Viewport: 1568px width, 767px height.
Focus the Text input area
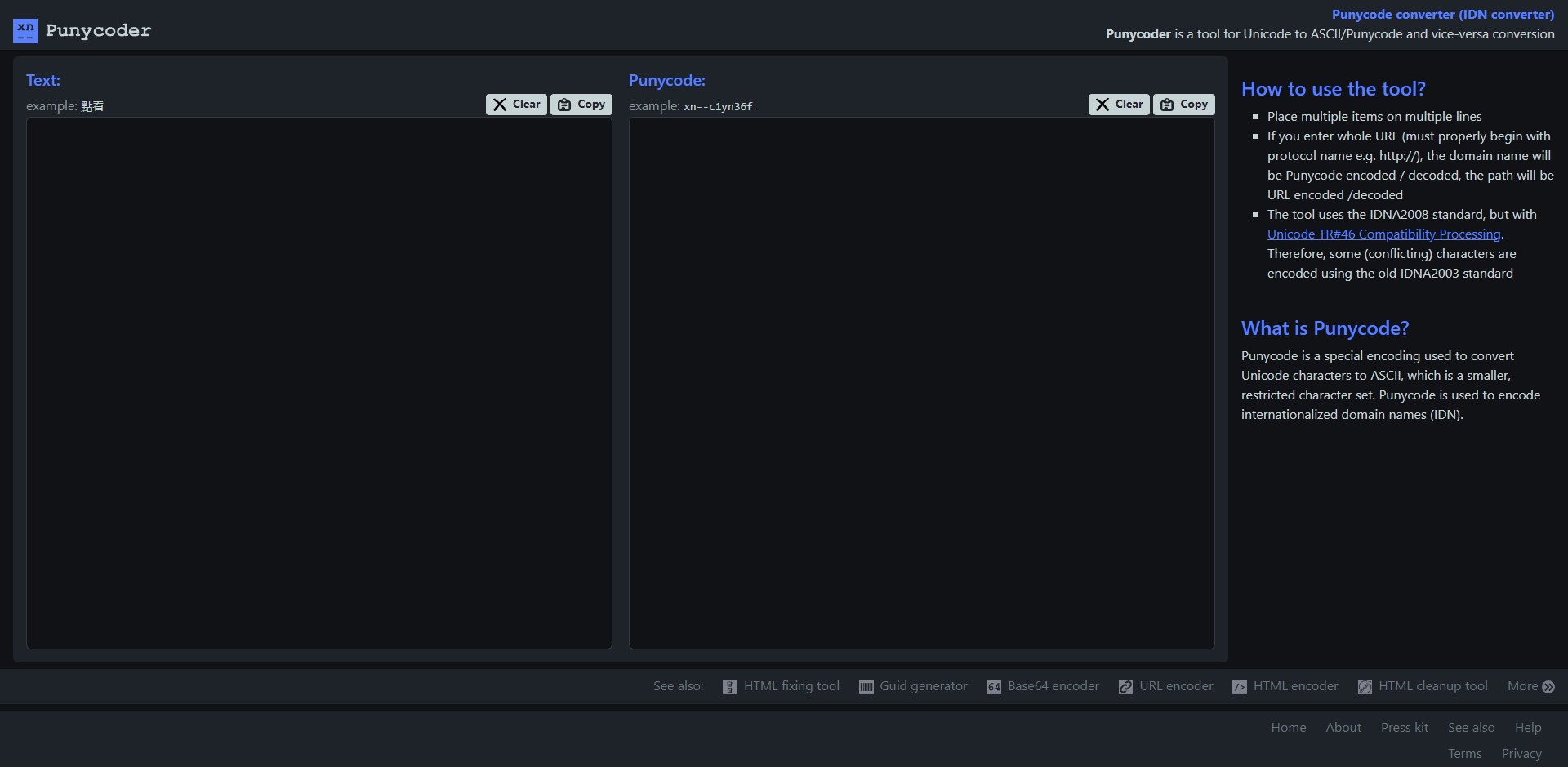[319, 383]
